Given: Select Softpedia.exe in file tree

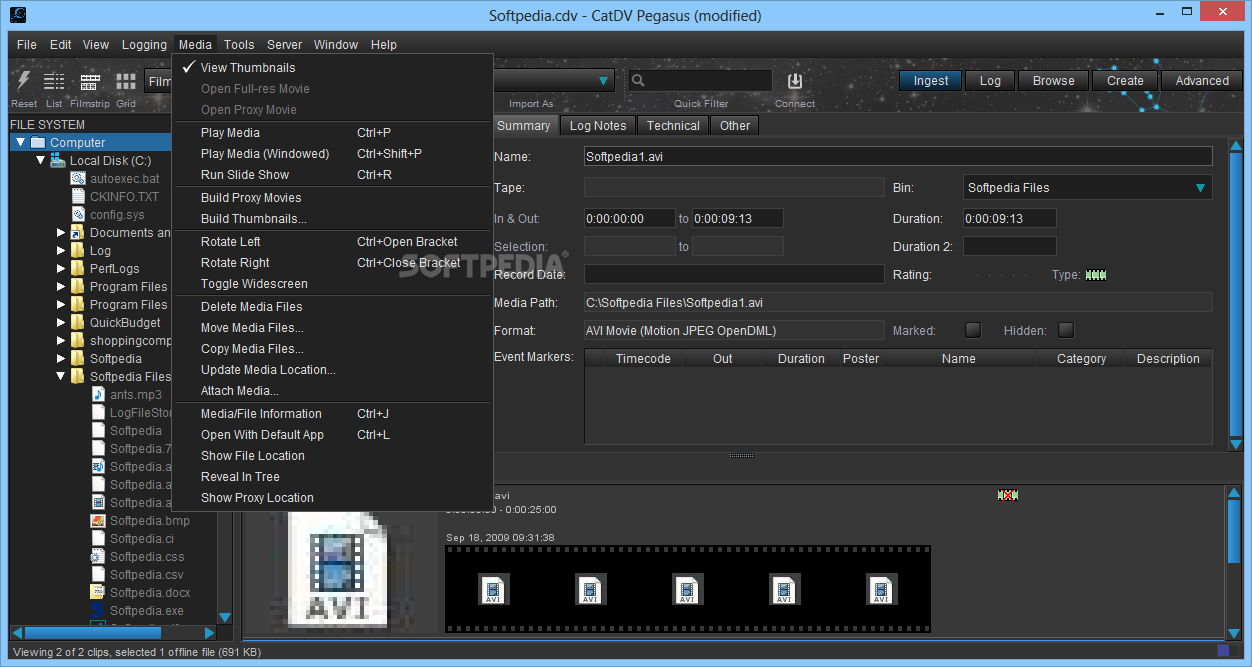Looking at the screenshot, I should tap(147, 611).
